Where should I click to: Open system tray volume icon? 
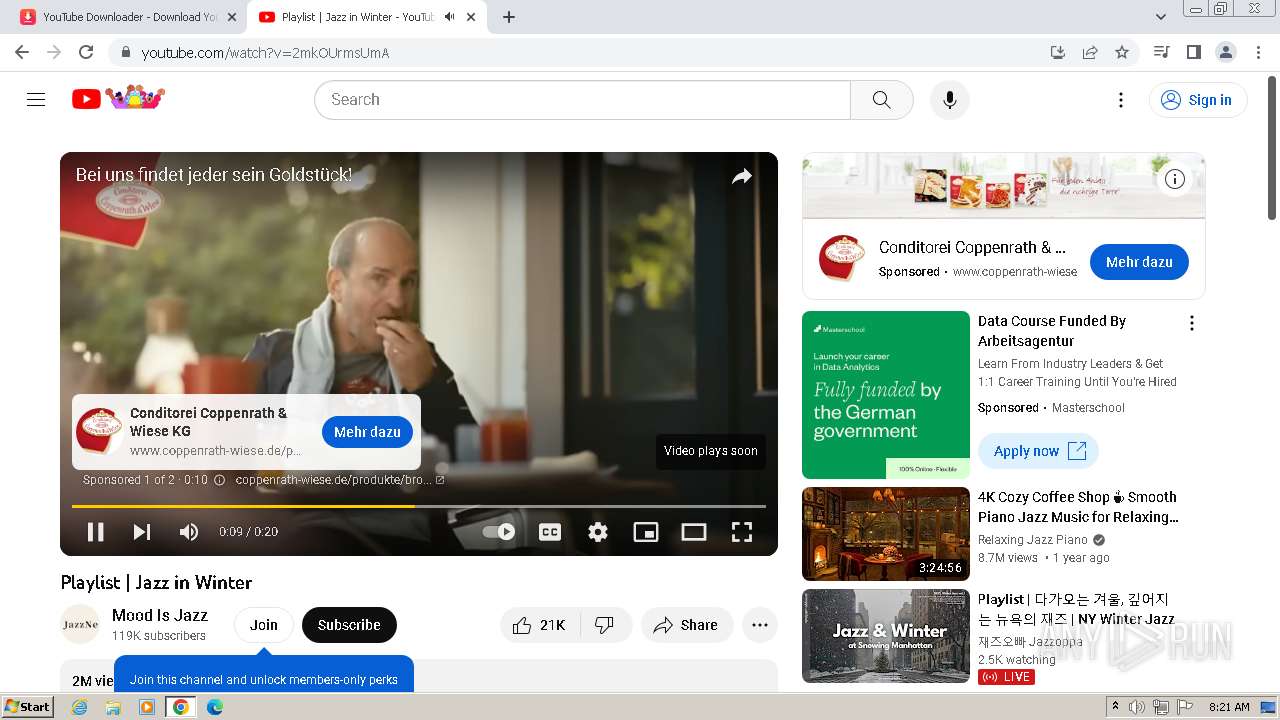1137,707
